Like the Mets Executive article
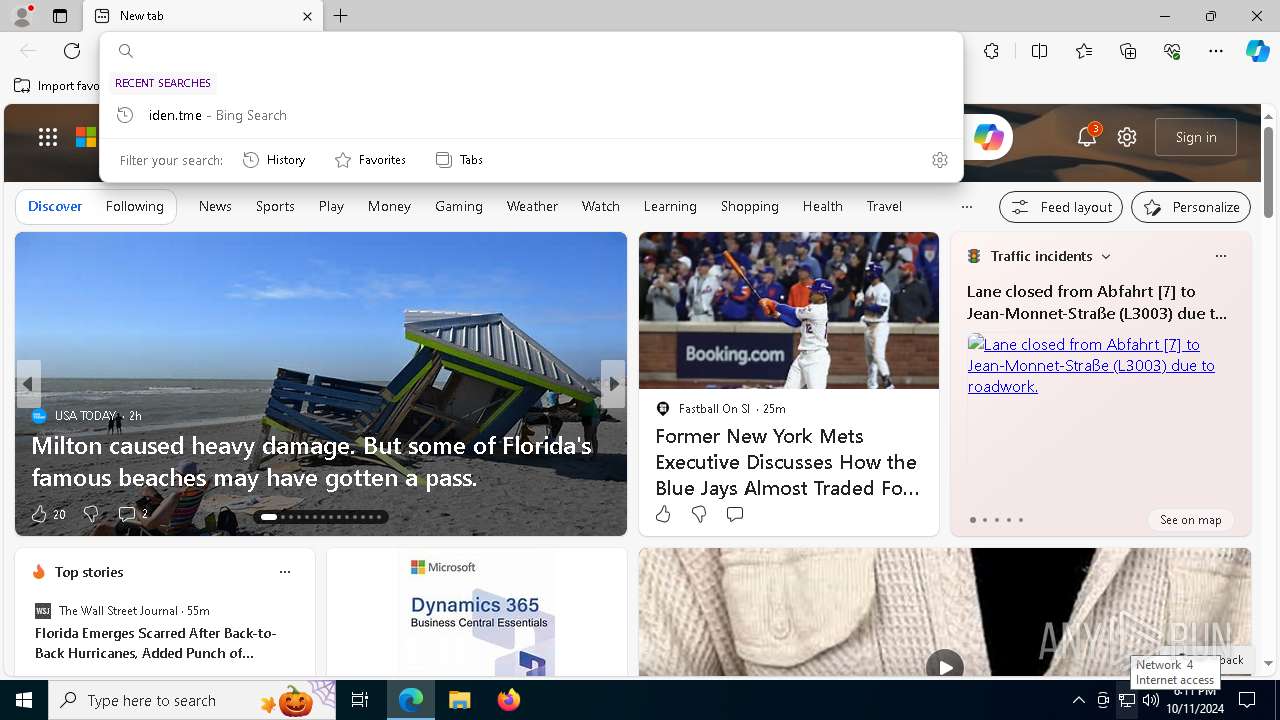The height and width of the screenshot is (720, 1280). click(663, 514)
